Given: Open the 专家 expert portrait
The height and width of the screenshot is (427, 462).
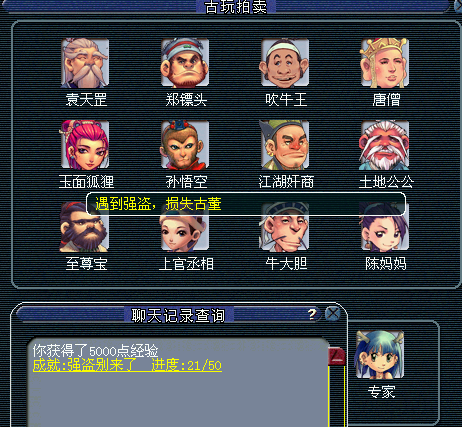Looking at the screenshot, I should tap(380, 355).
